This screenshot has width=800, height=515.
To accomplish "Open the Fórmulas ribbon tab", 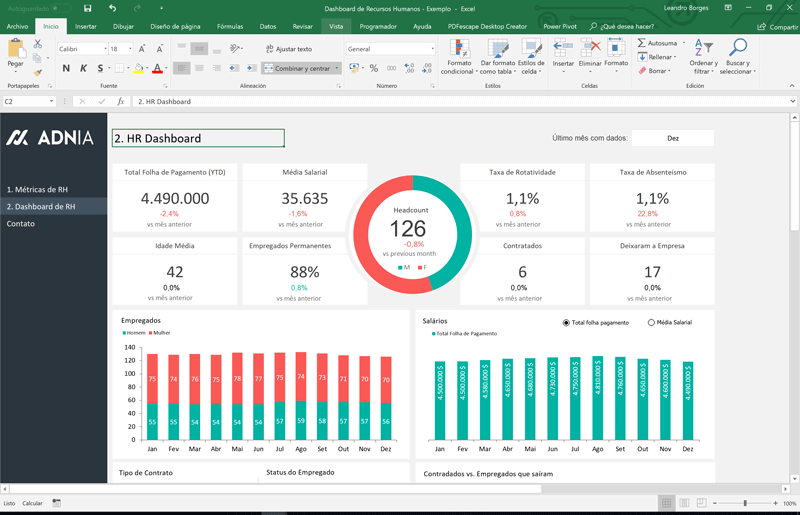I will 230,27.
